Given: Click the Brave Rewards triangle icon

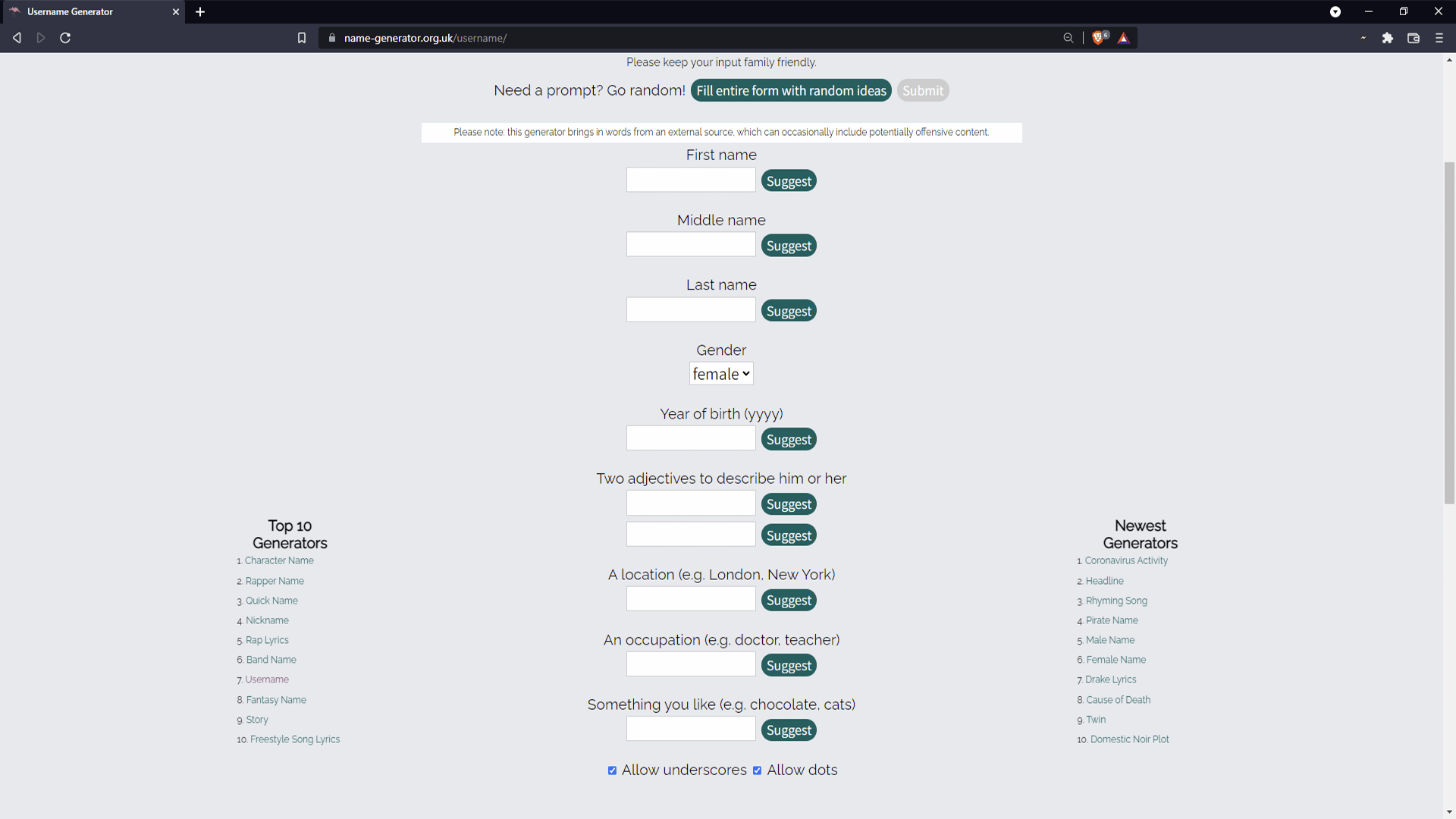Looking at the screenshot, I should 1124,38.
